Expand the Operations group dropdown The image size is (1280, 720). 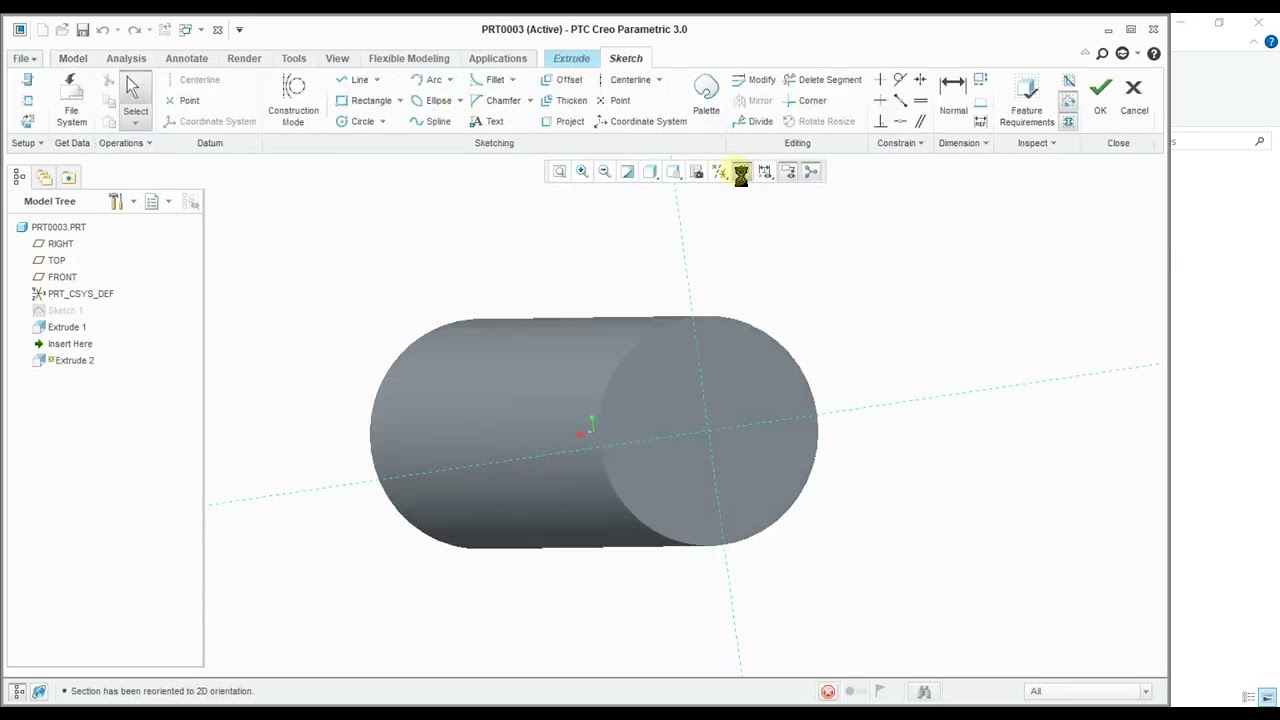125,143
